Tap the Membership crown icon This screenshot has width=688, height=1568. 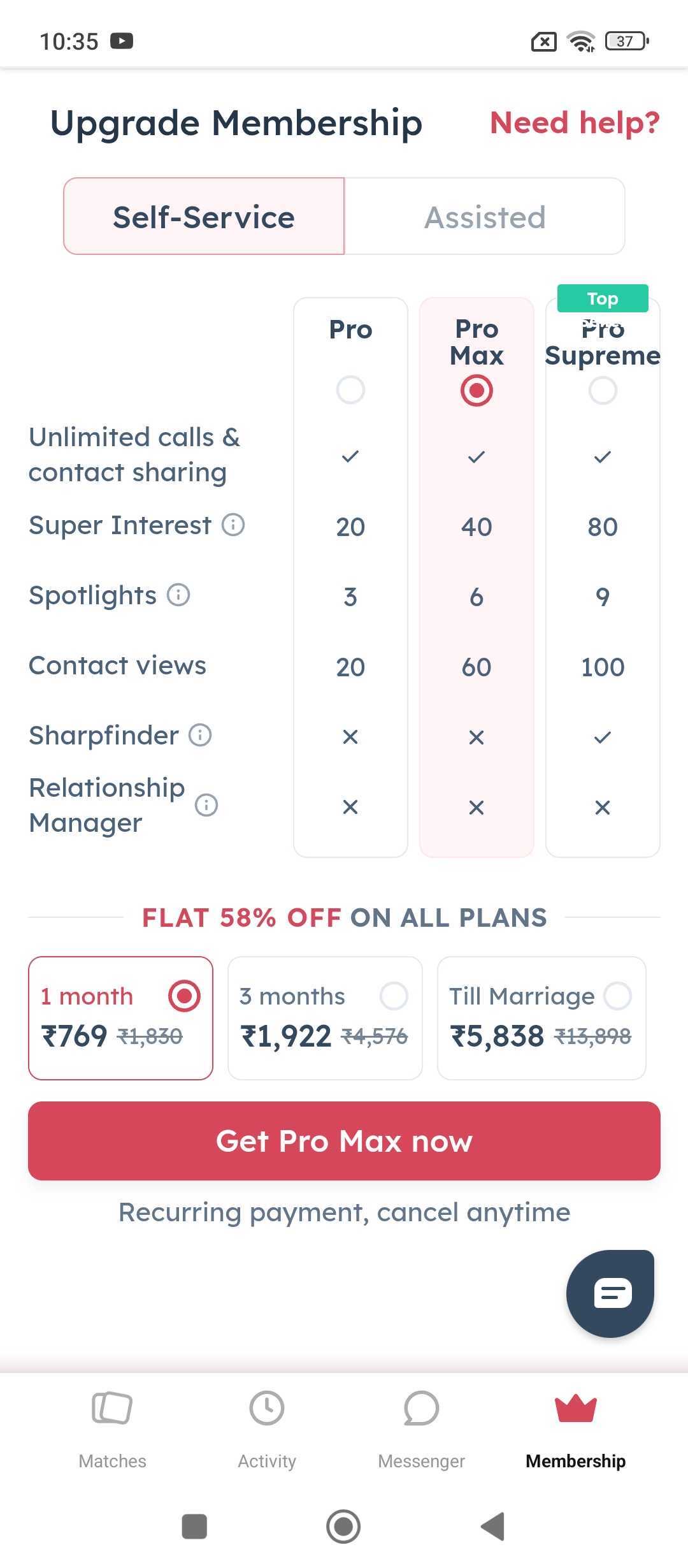tap(576, 1407)
